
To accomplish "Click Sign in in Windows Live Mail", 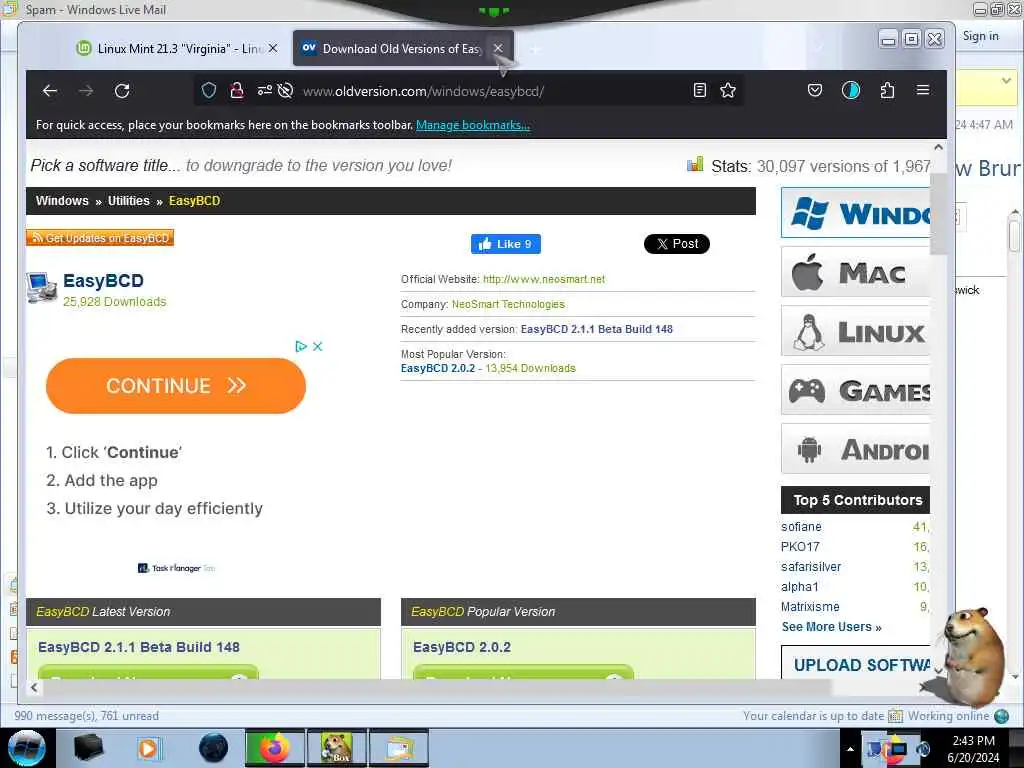I will pos(980,36).
